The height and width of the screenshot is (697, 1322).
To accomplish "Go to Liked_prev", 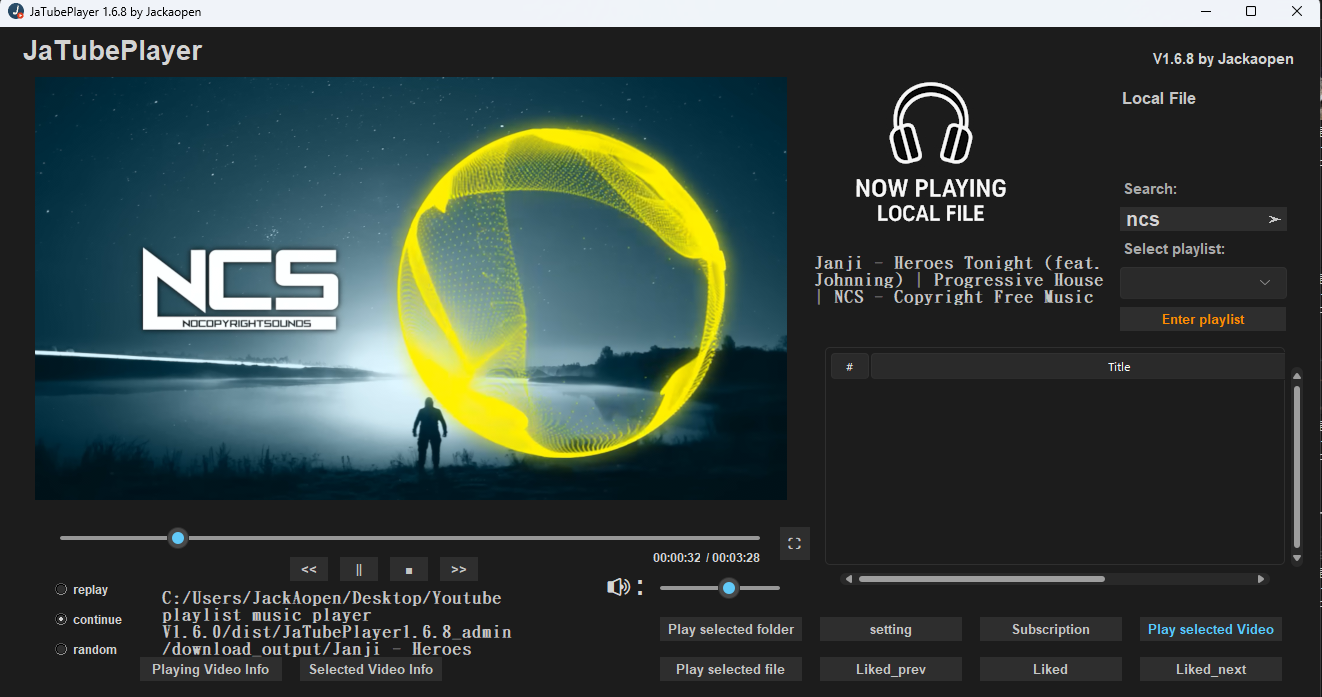I will pyautogui.click(x=891, y=669).
